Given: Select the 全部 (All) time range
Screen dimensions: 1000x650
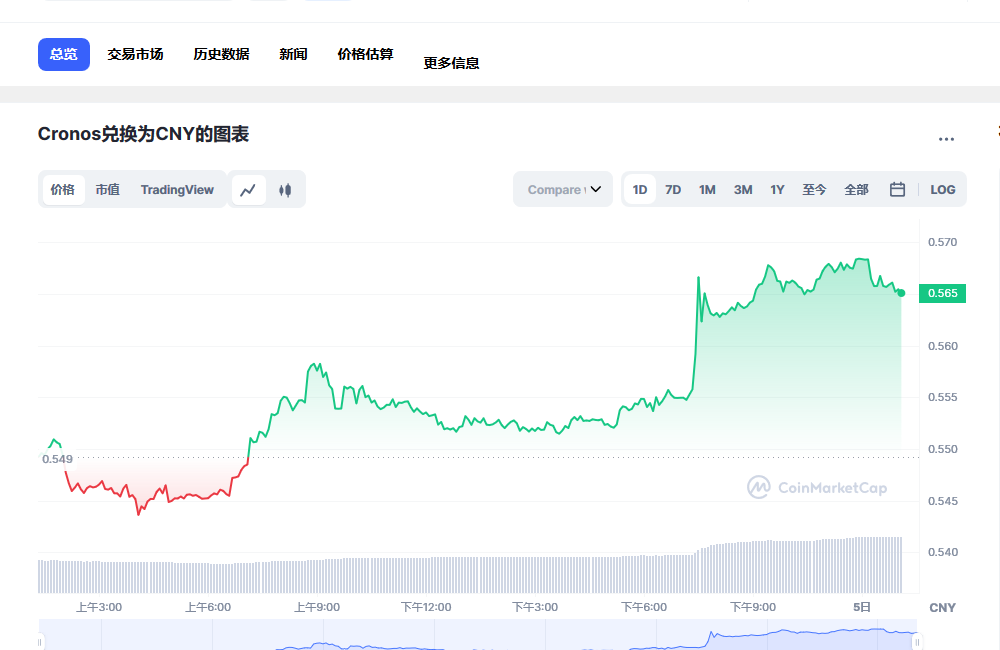Looking at the screenshot, I should point(857,189).
